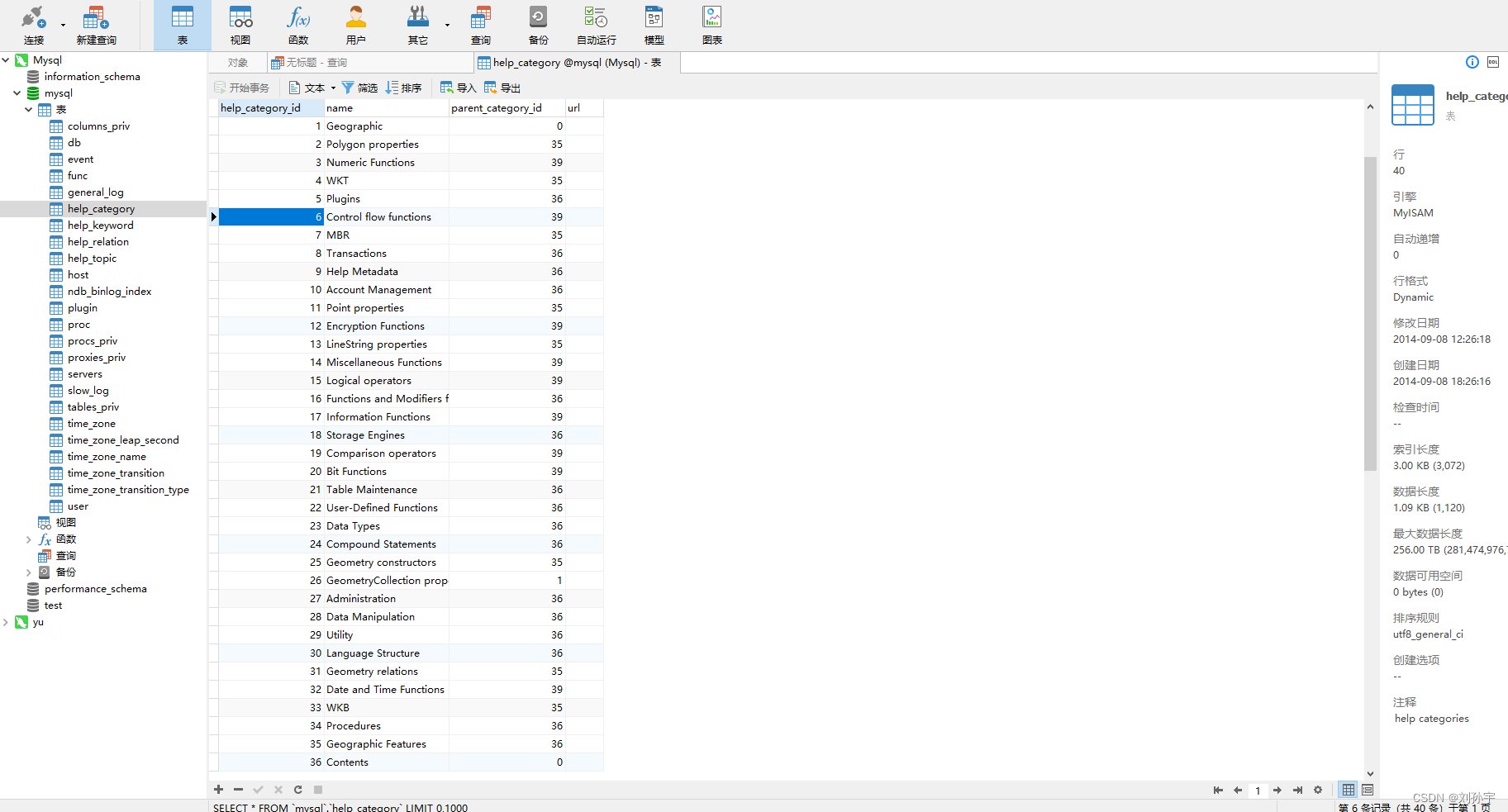1508x812 pixels.
Task: Select the user table in tree
Action: coord(78,506)
